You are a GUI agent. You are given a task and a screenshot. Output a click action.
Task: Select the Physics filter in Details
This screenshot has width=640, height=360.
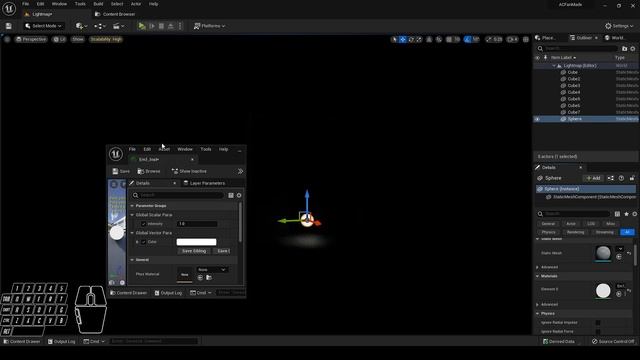click(x=548, y=232)
